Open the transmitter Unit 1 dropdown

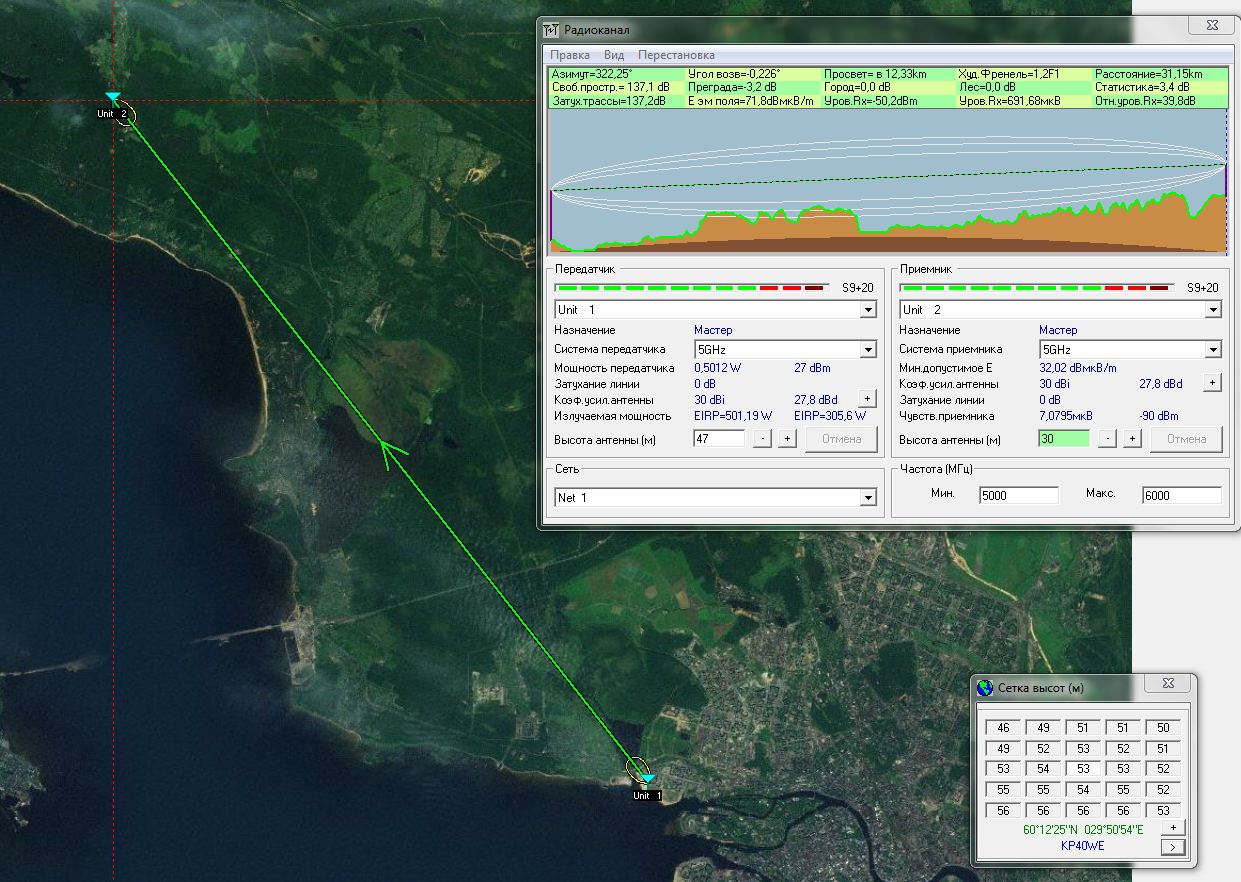coord(867,310)
